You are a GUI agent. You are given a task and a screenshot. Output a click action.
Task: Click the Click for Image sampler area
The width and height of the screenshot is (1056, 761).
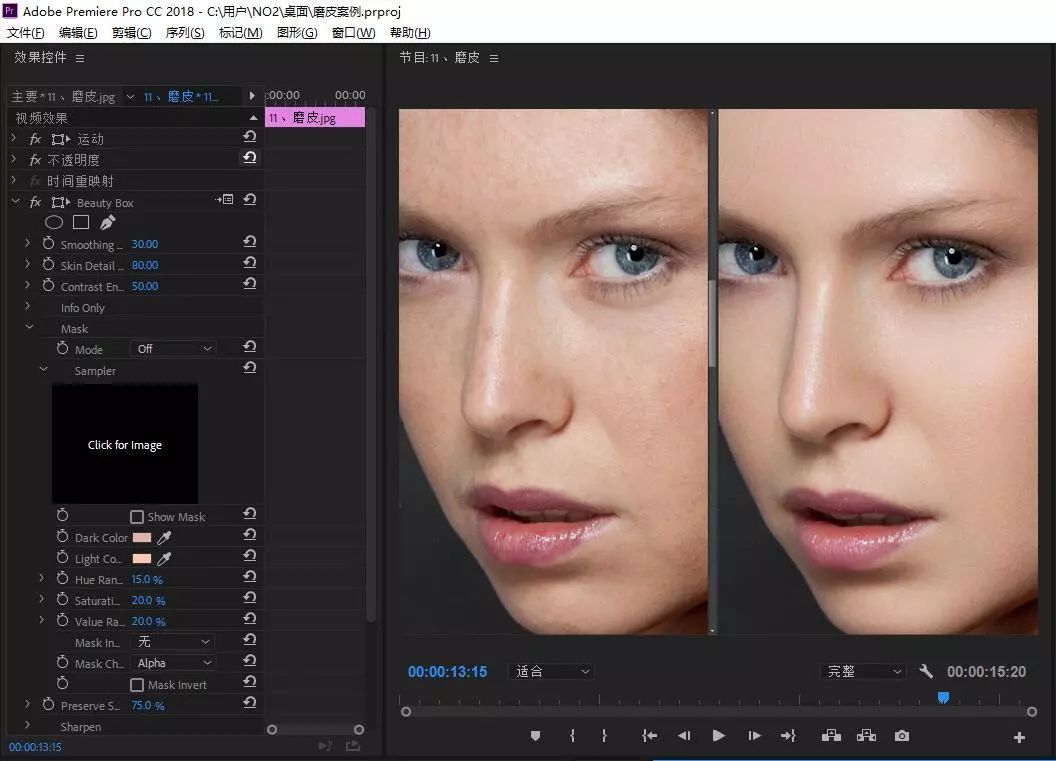pos(125,444)
